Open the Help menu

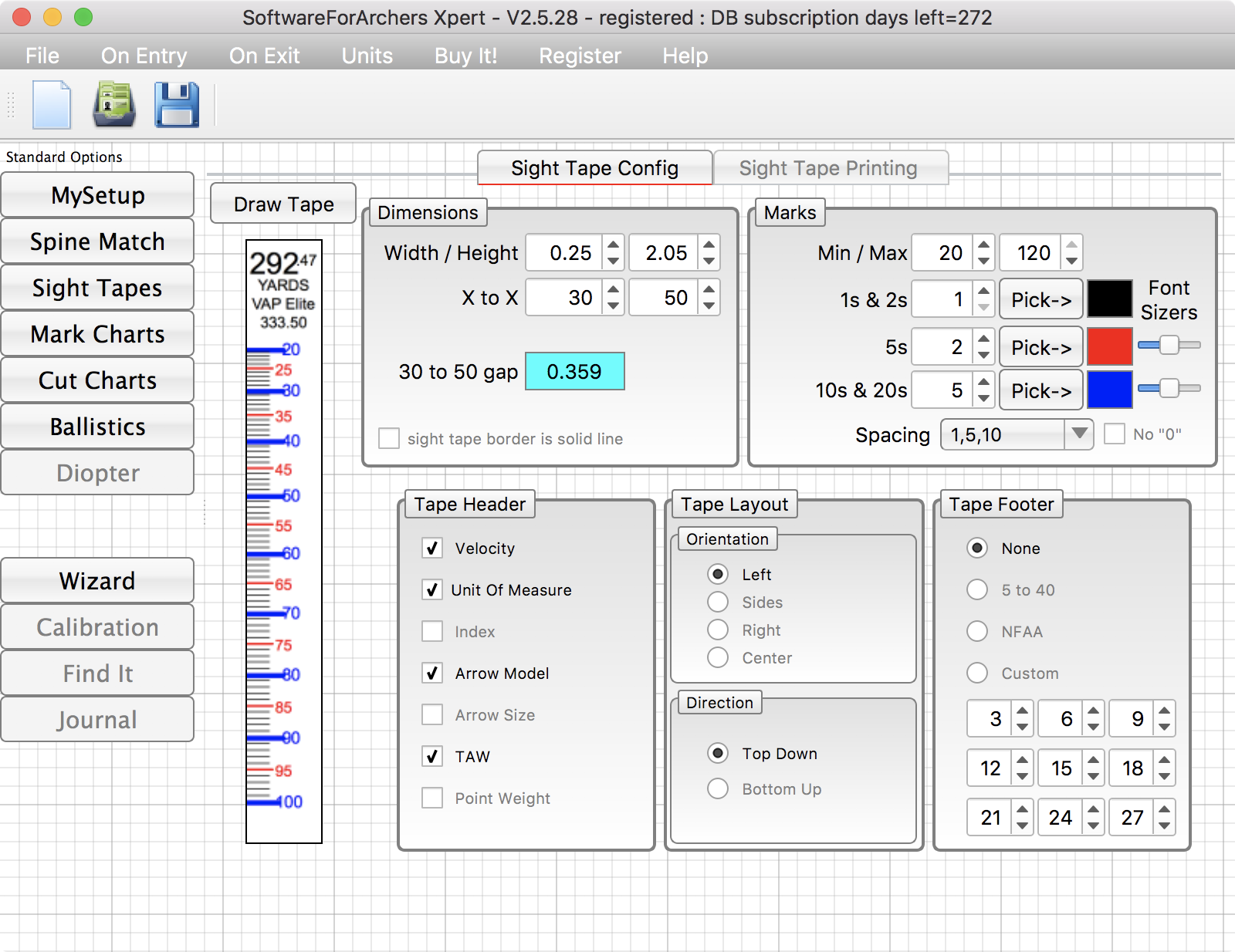[x=685, y=56]
